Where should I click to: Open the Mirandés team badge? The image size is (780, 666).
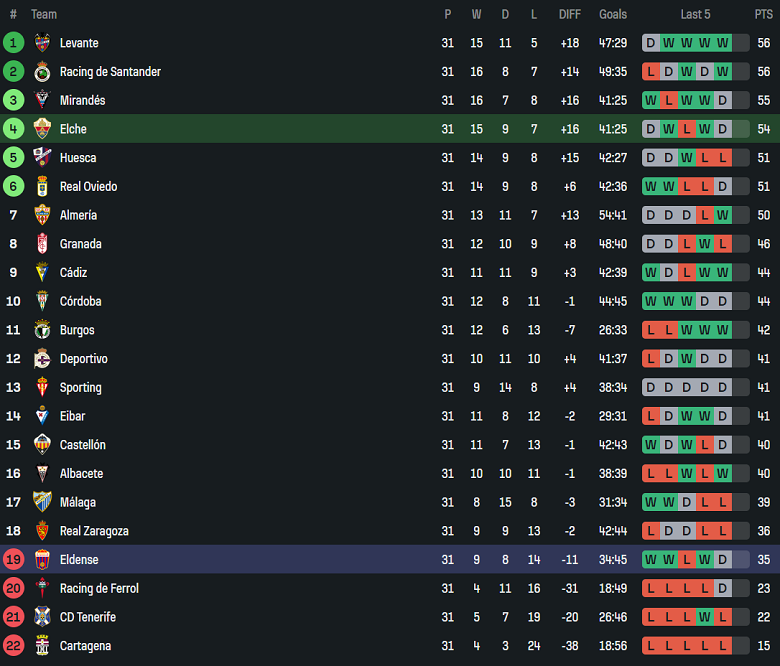coord(42,100)
